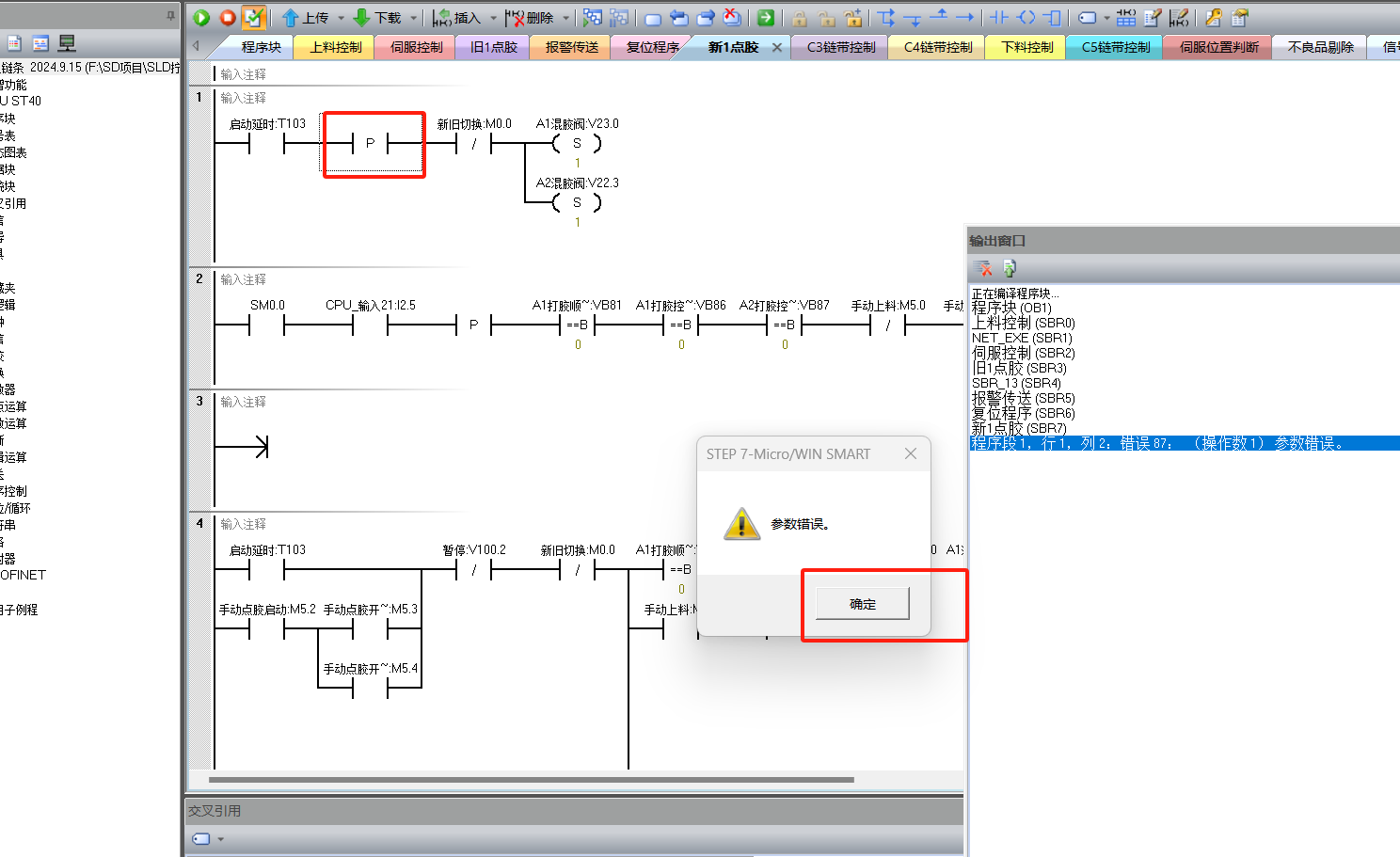Switch to the C4链带控制 tab
Screen dimensions: 1400x857
938,47
